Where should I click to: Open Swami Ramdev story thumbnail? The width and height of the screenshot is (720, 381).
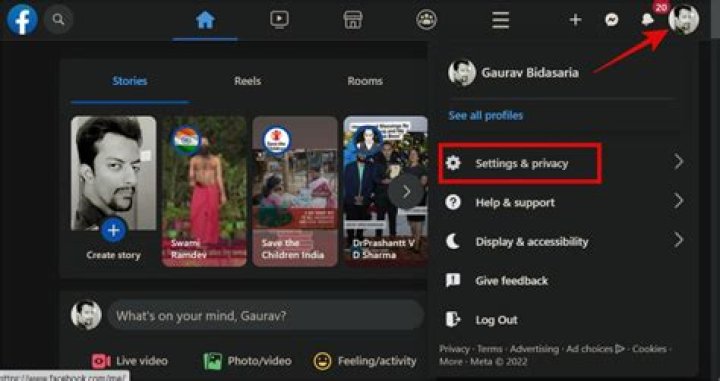(204, 191)
